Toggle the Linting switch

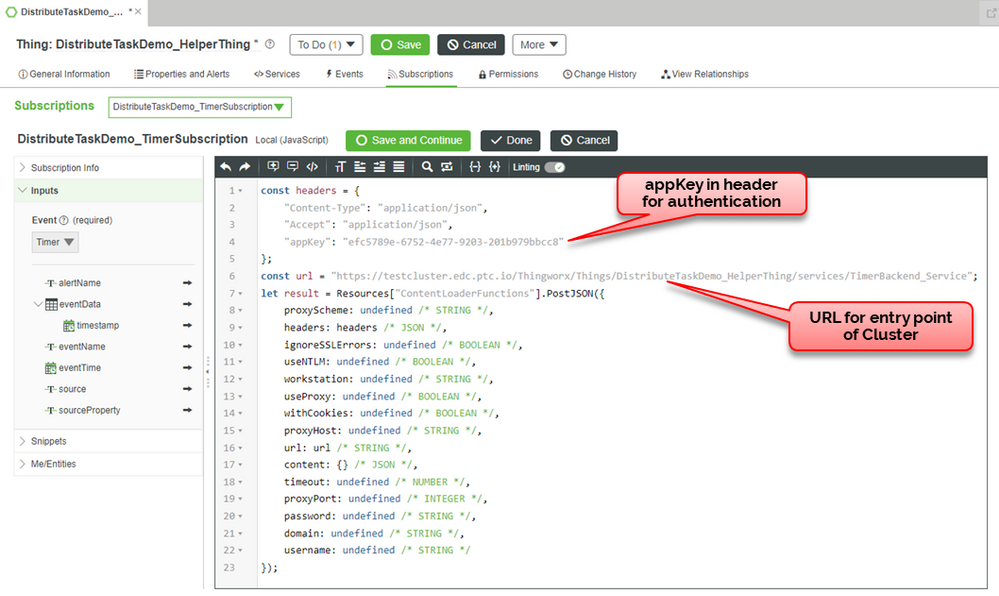pos(555,167)
